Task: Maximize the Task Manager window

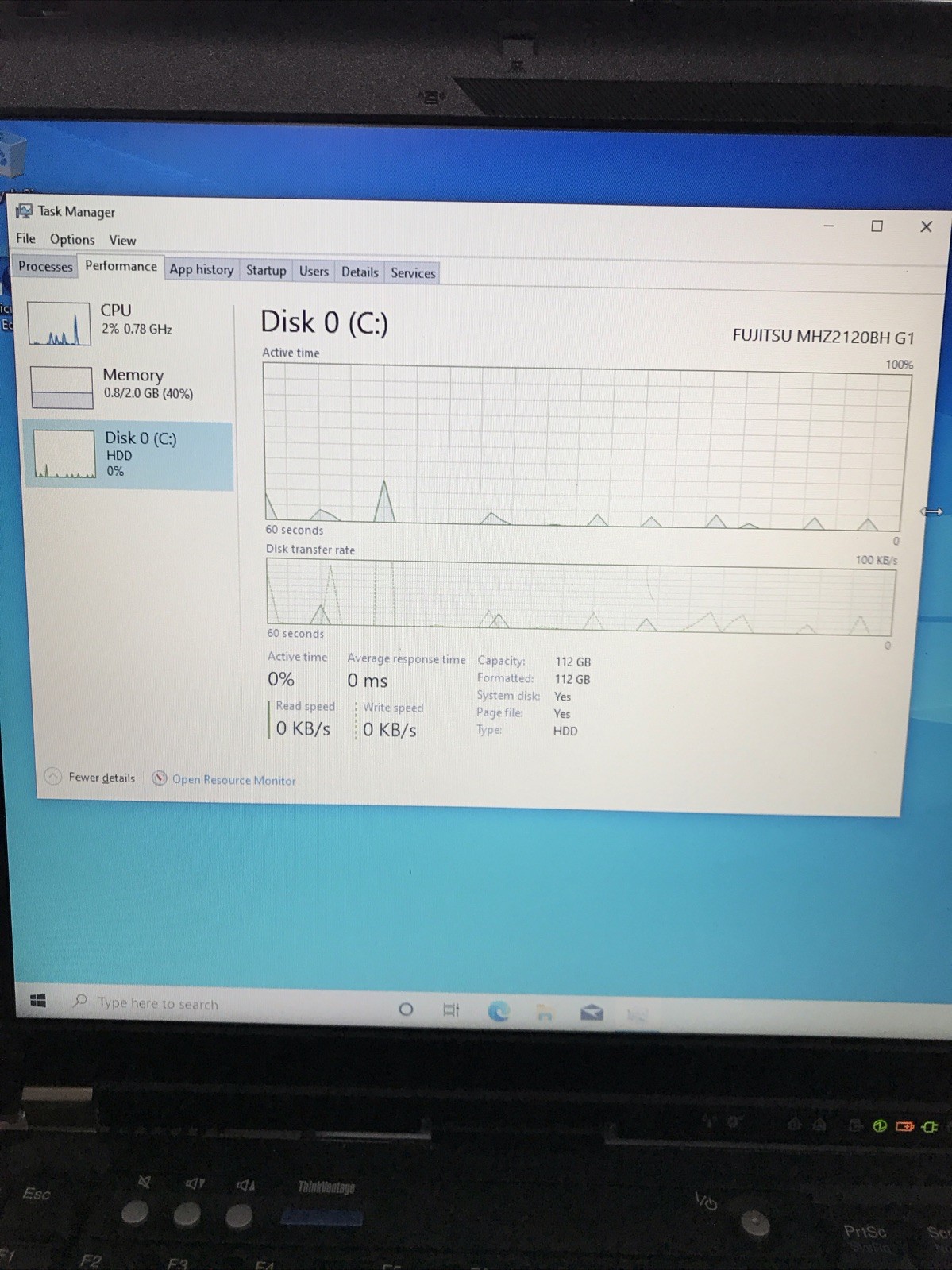Action: pyautogui.click(x=877, y=226)
